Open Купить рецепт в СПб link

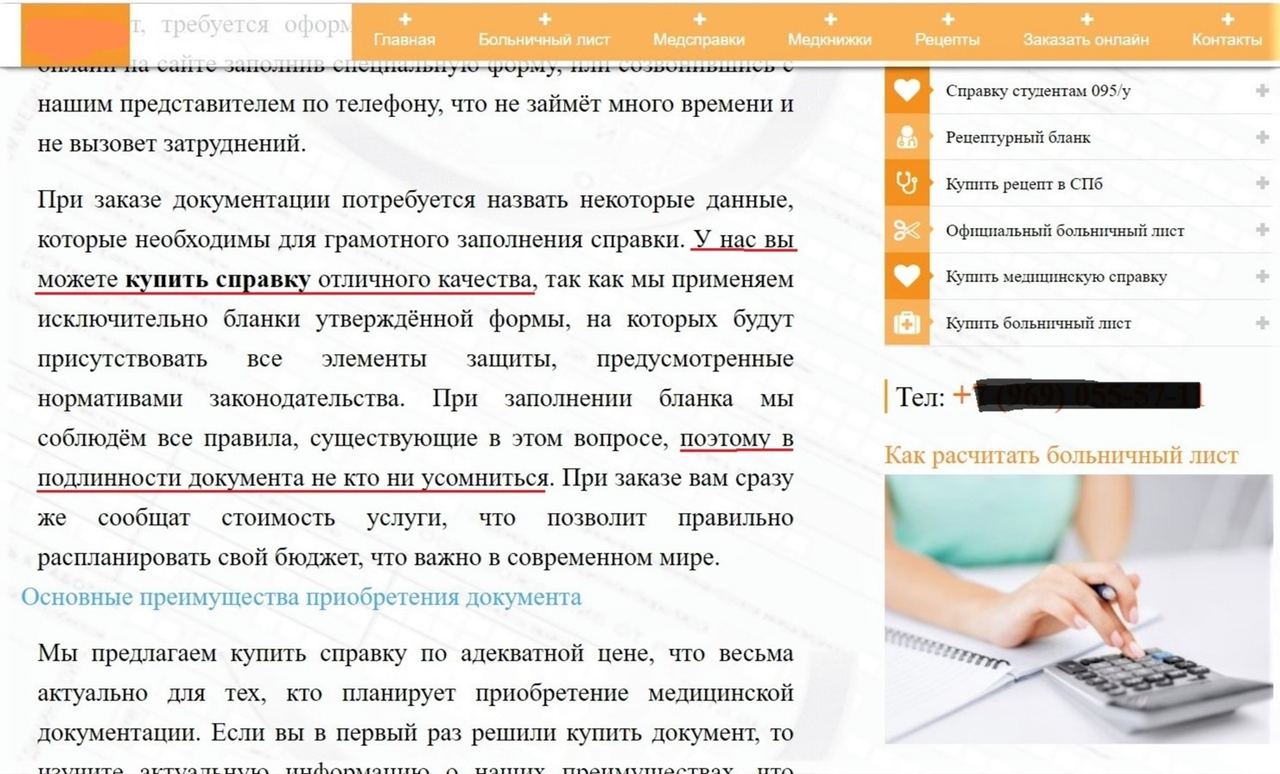pyautogui.click(x=1024, y=184)
